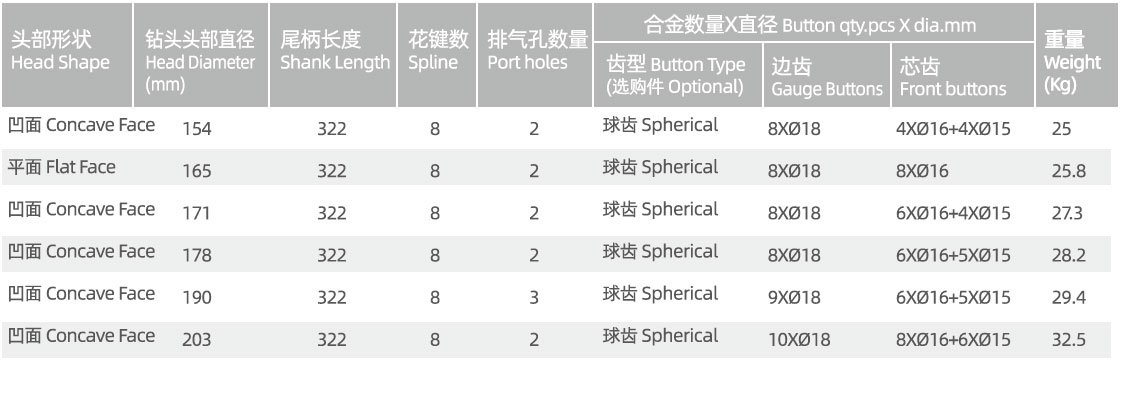This screenshot has width=1121, height=400.
Task: Select the 4XØ16+4XØ15 front buttons cell
Action: click(x=953, y=129)
